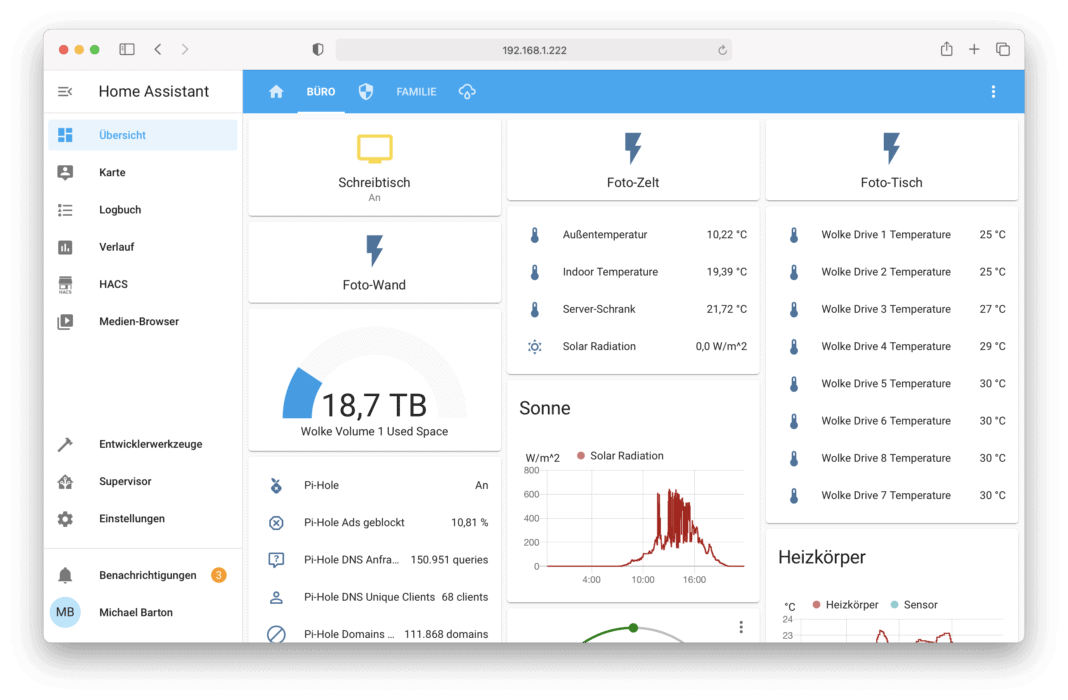Open the Logbuch list icon
The image size is (1068, 700).
tap(65, 210)
